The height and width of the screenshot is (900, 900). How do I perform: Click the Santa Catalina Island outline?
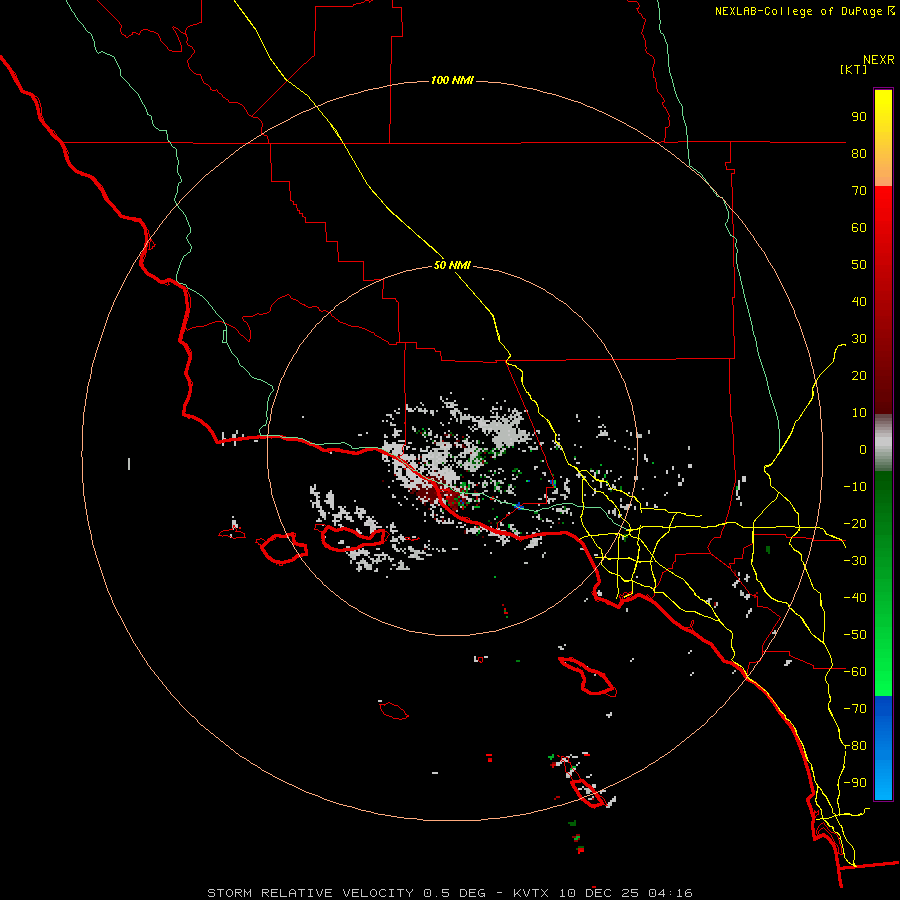(x=587, y=676)
